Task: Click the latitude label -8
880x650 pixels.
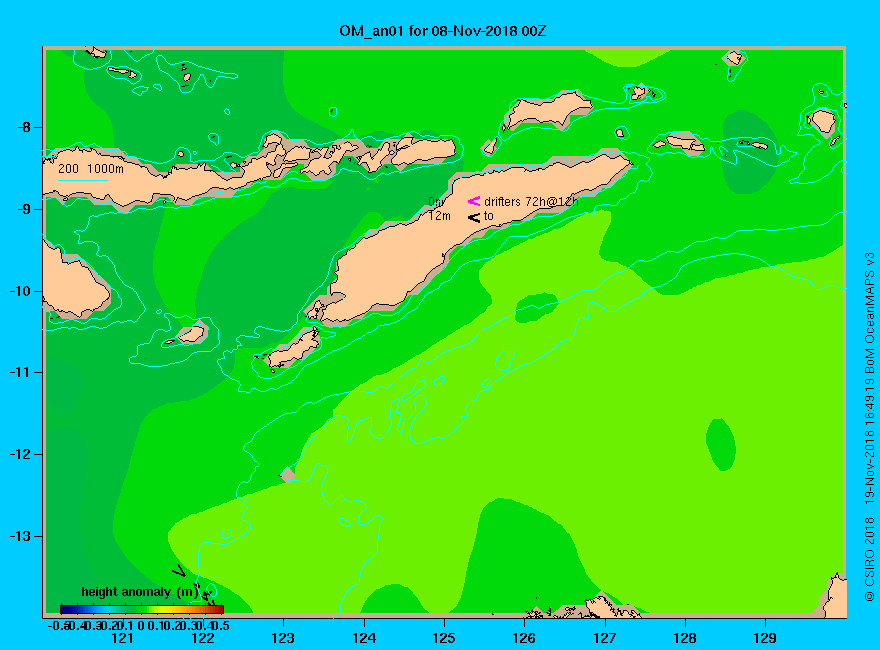Action: [x=24, y=127]
